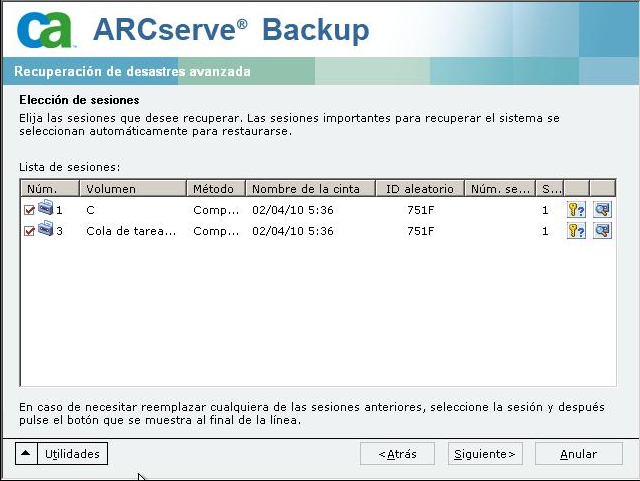Sort sessions by Volumen column
The image size is (640, 481).
pyautogui.click(x=134, y=188)
